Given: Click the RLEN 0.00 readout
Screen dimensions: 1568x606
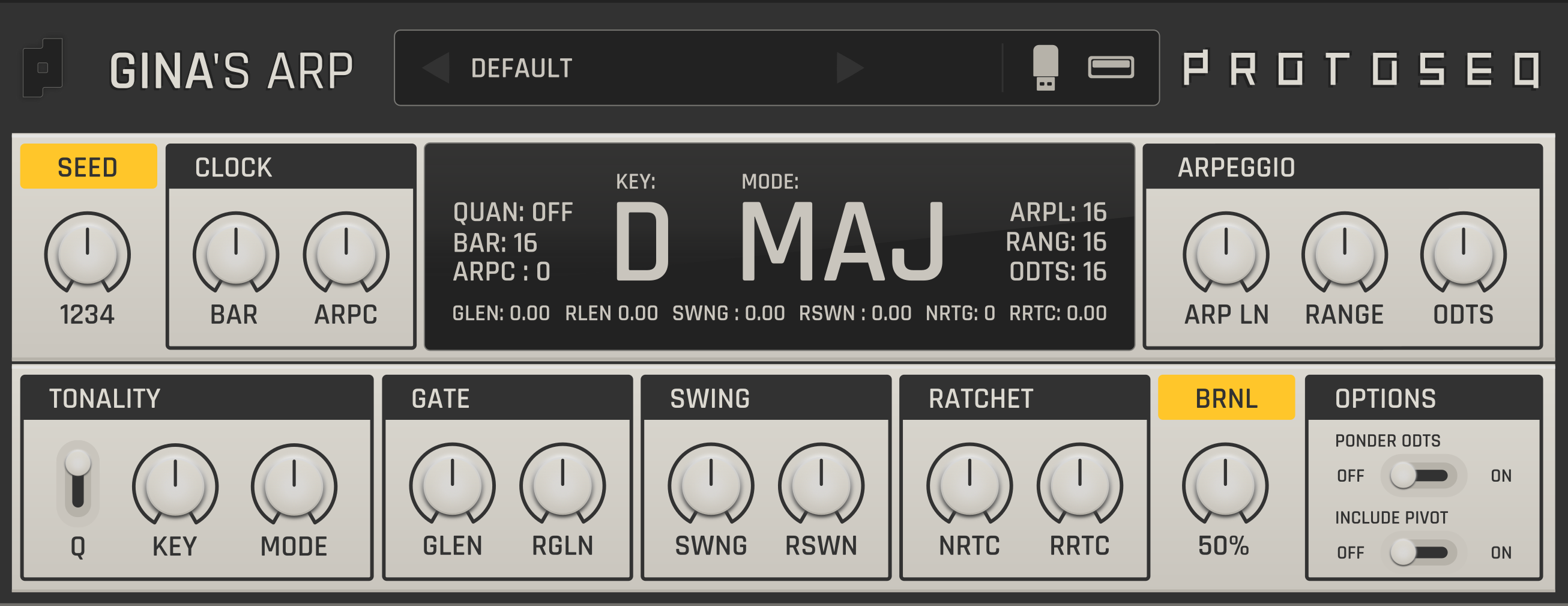Looking at the screenshot, I should click(611, 313).
